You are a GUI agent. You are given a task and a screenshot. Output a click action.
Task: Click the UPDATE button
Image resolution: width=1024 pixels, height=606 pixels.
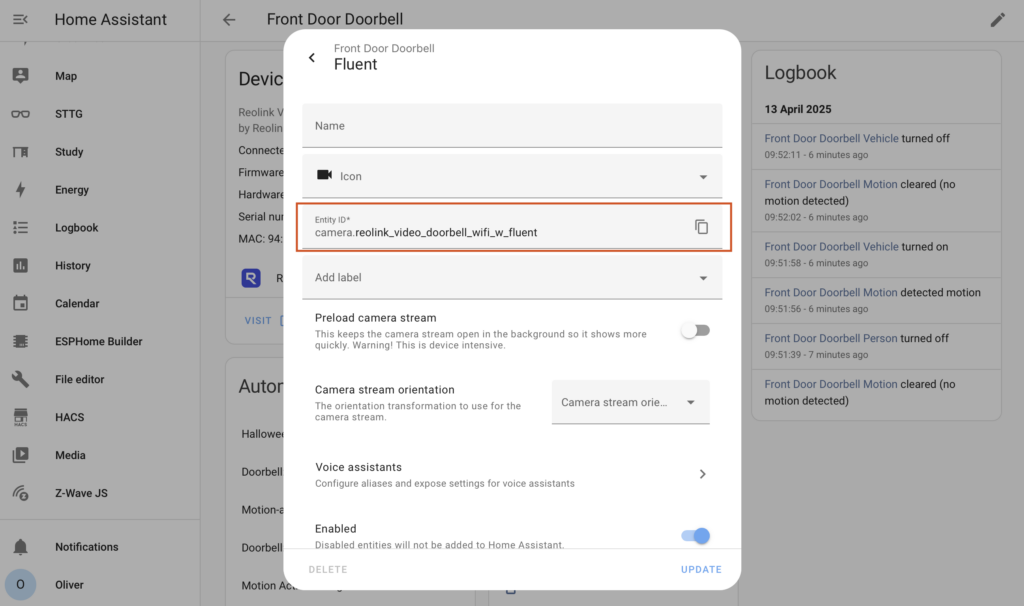tap(701, 569)
